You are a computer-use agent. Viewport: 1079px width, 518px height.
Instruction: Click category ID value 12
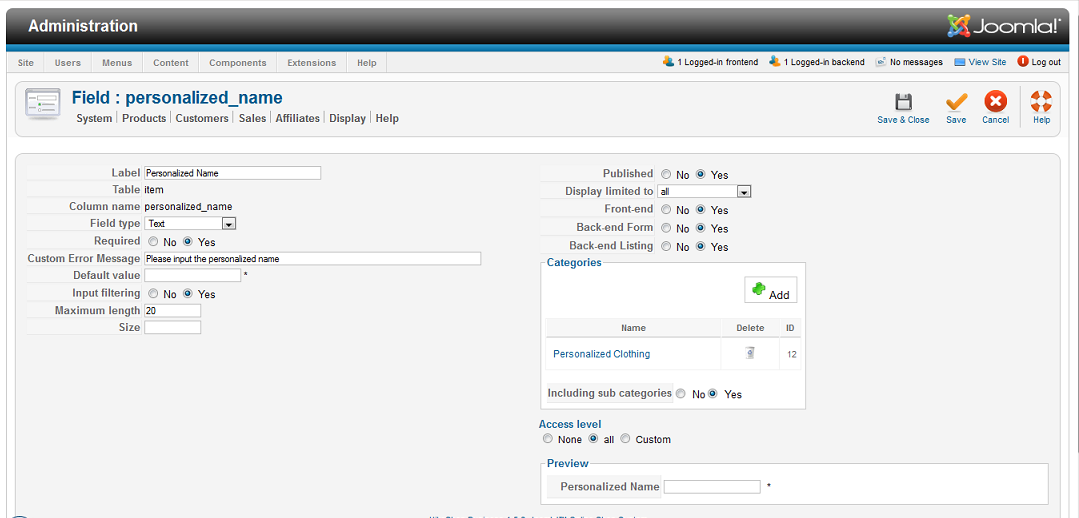point(792,354)
